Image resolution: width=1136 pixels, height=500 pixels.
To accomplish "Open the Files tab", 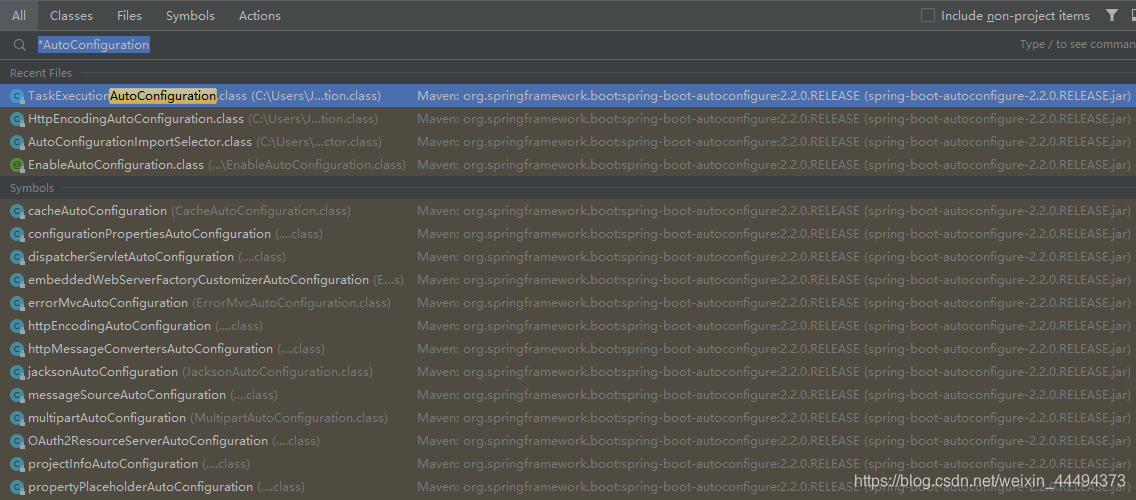I will pyautogui.click(x=129, y=15).
